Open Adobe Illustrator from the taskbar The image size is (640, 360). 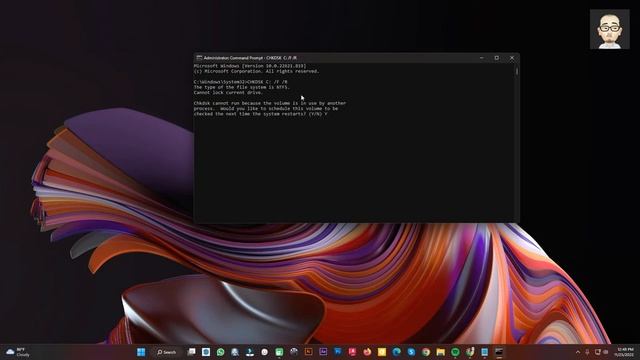pyautogui.click(x=309, y=352)
